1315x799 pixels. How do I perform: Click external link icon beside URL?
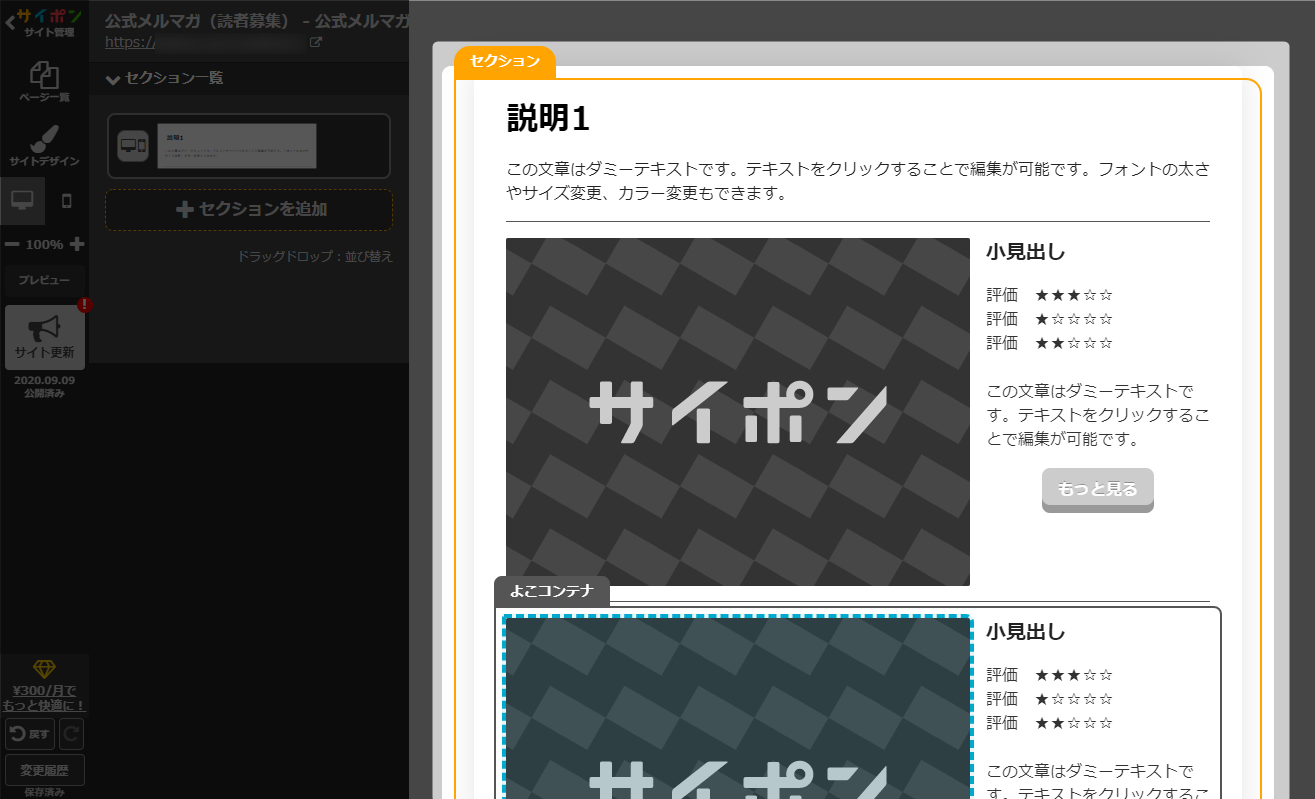point(316,42)
